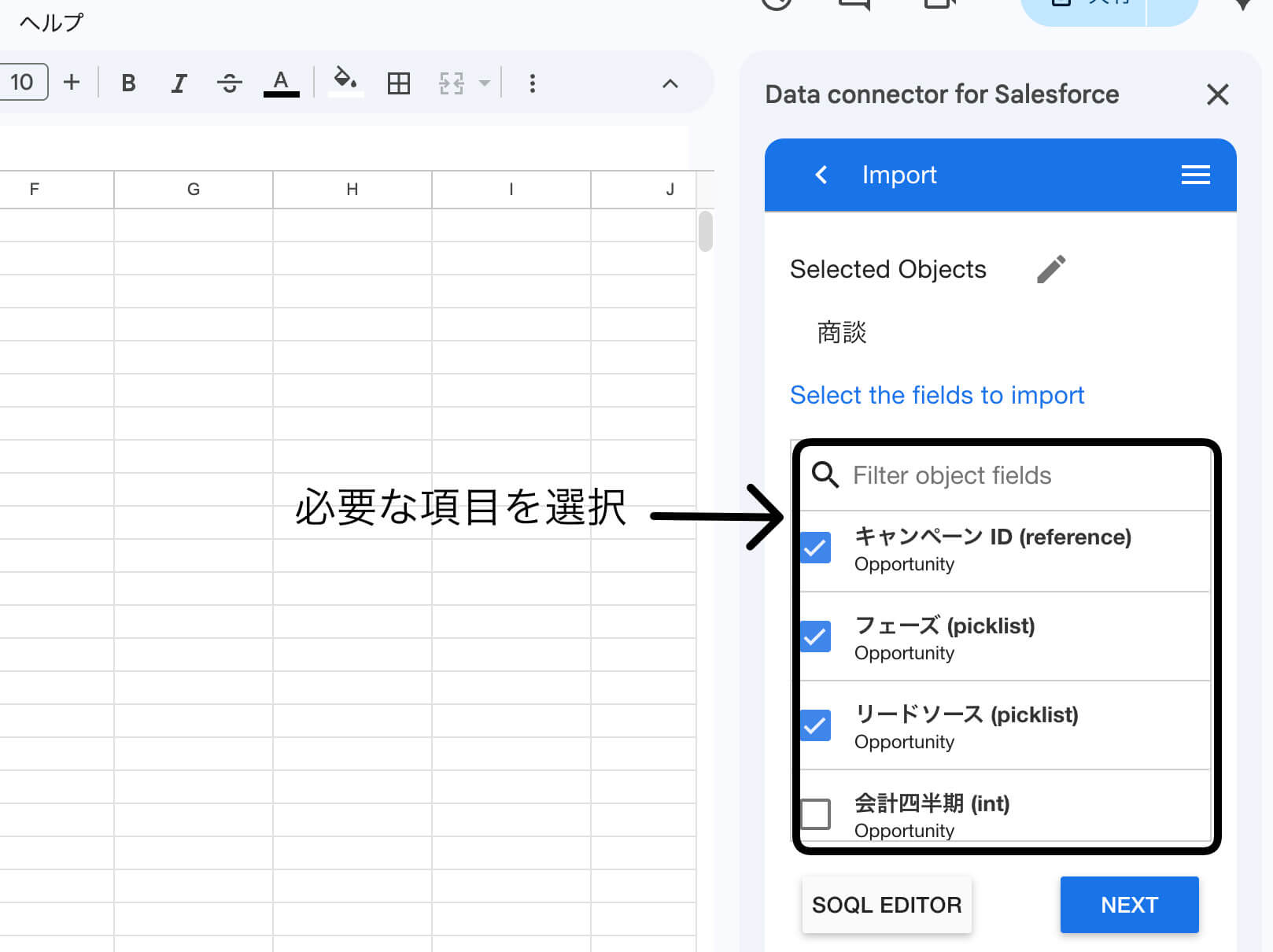The width and height of the screenshot is (1273, 952).
Task: Open the more toolbar options menu
Action: pos(533,83)
